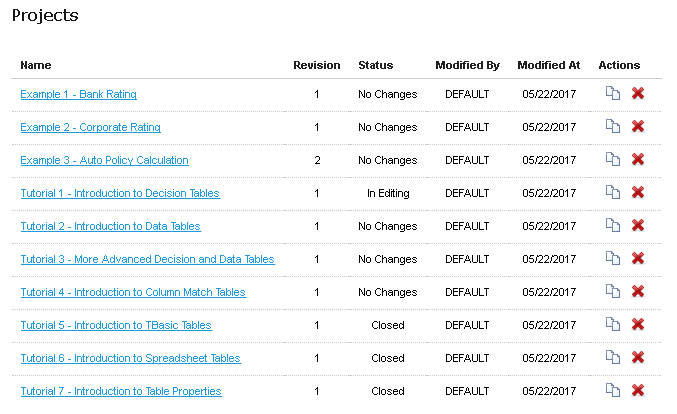This screenshot has width=677, height=414.
Task: Click the Modified At column header
Action: [x=548, y=65]
